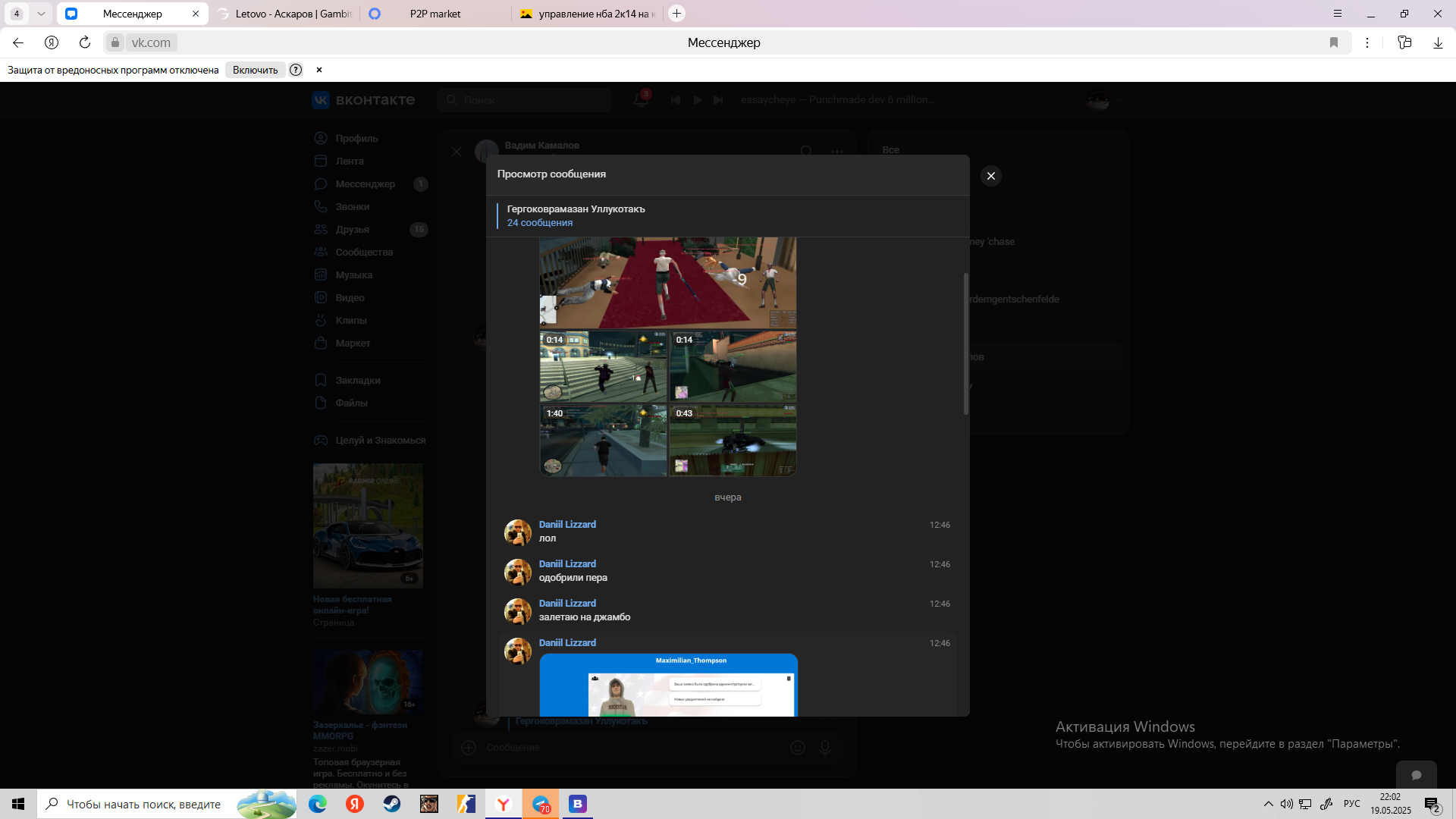Open protection help question-mark icon

click(x=296, y=70)
